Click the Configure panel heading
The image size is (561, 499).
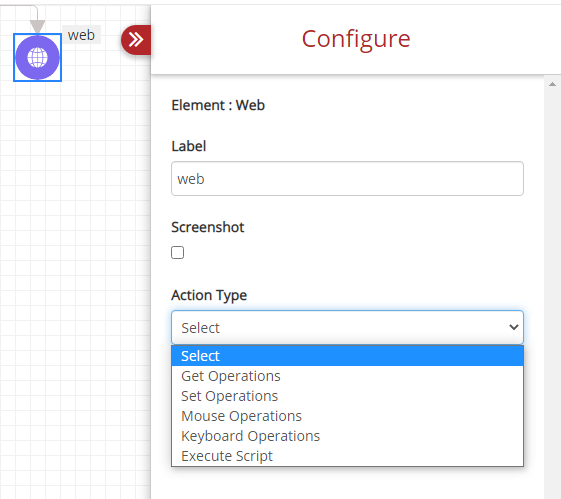[x=356, y=39]
